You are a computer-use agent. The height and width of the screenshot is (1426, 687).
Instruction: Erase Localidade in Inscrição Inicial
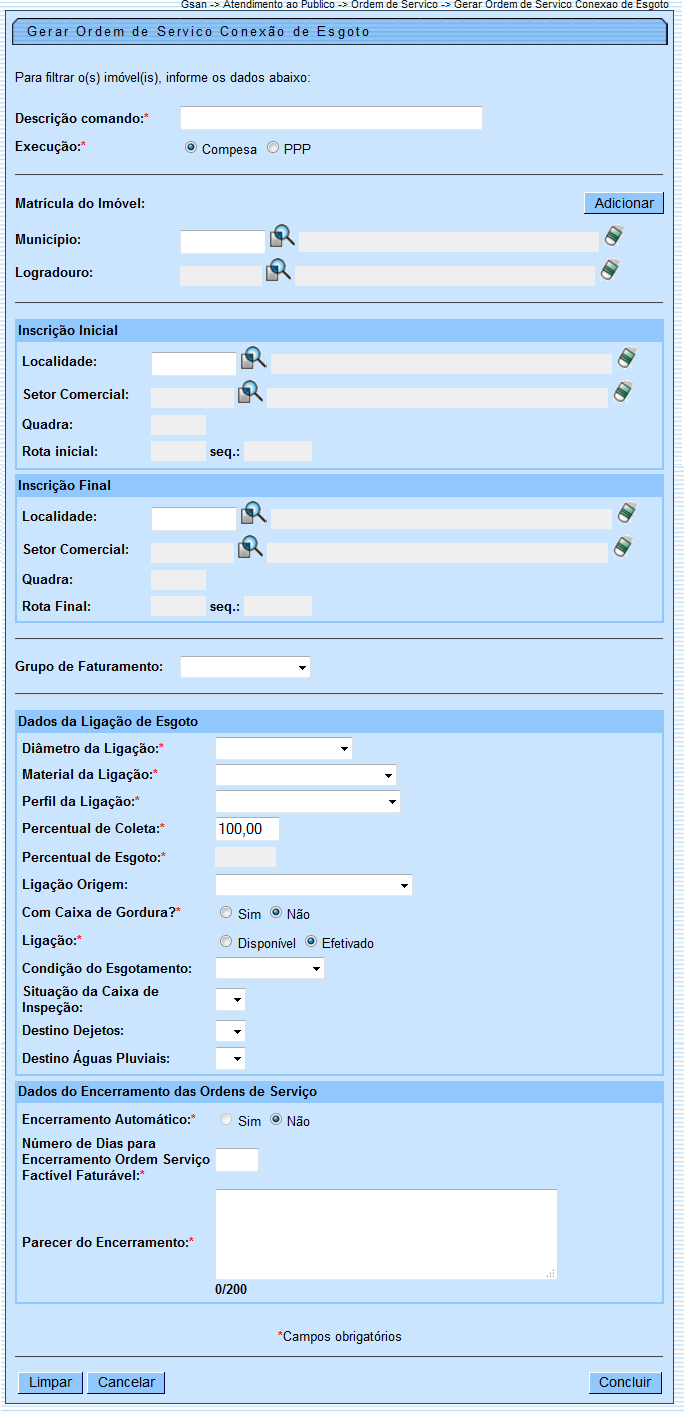(627, 358)
